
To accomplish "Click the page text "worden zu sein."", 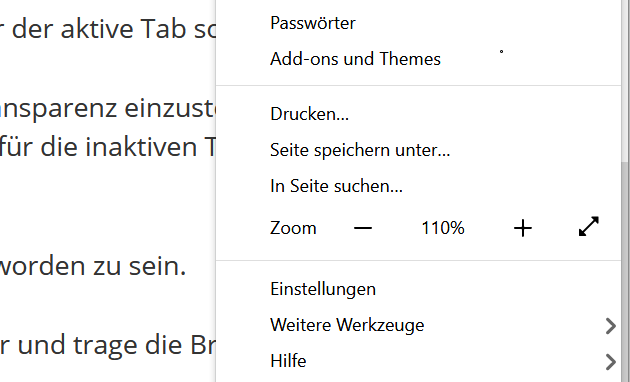I will 93,266.
